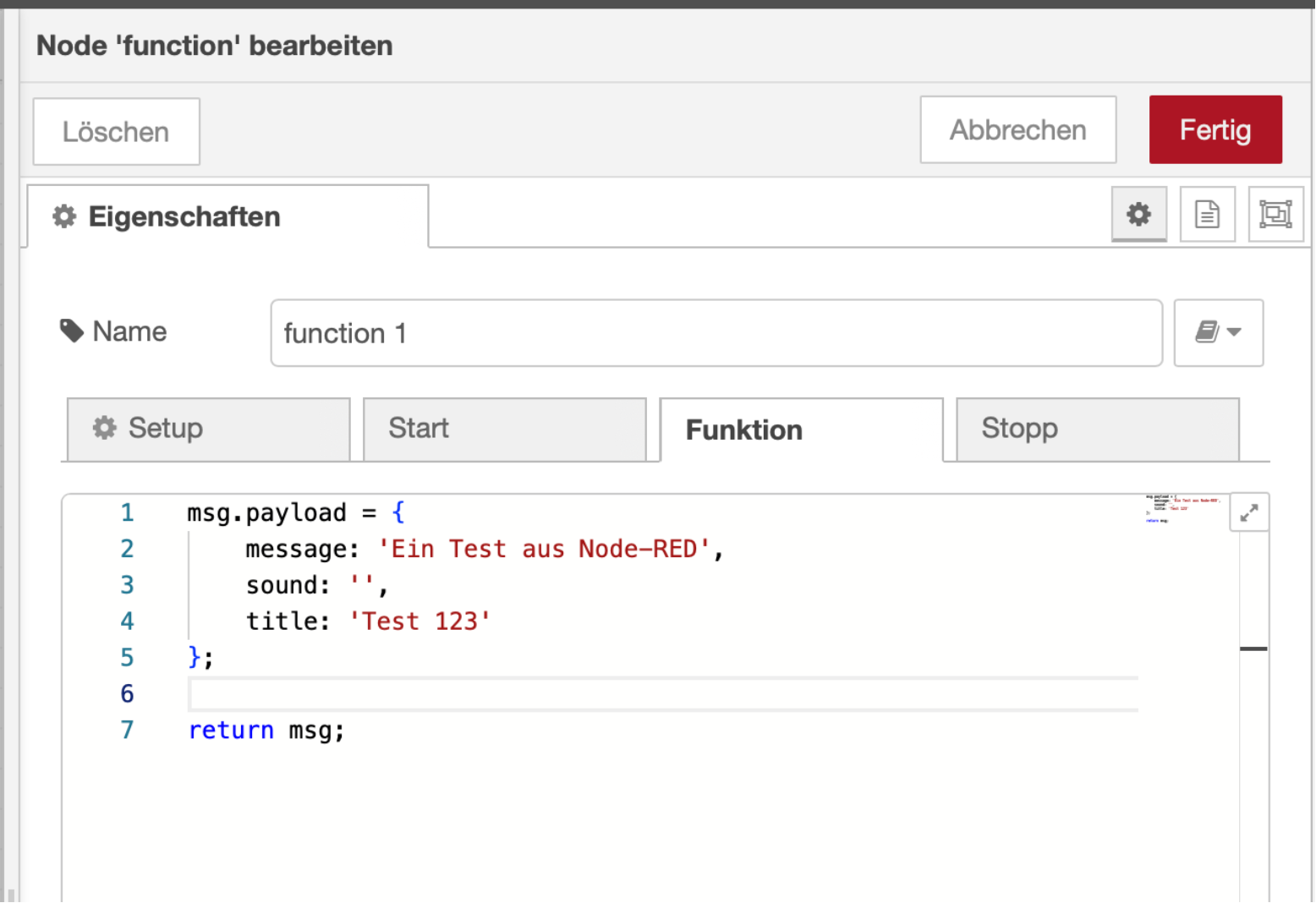Open the library book dropdown
The height and width of the screenshot is (903, 1316).
pyautogui.click(x=1219, y=332)
